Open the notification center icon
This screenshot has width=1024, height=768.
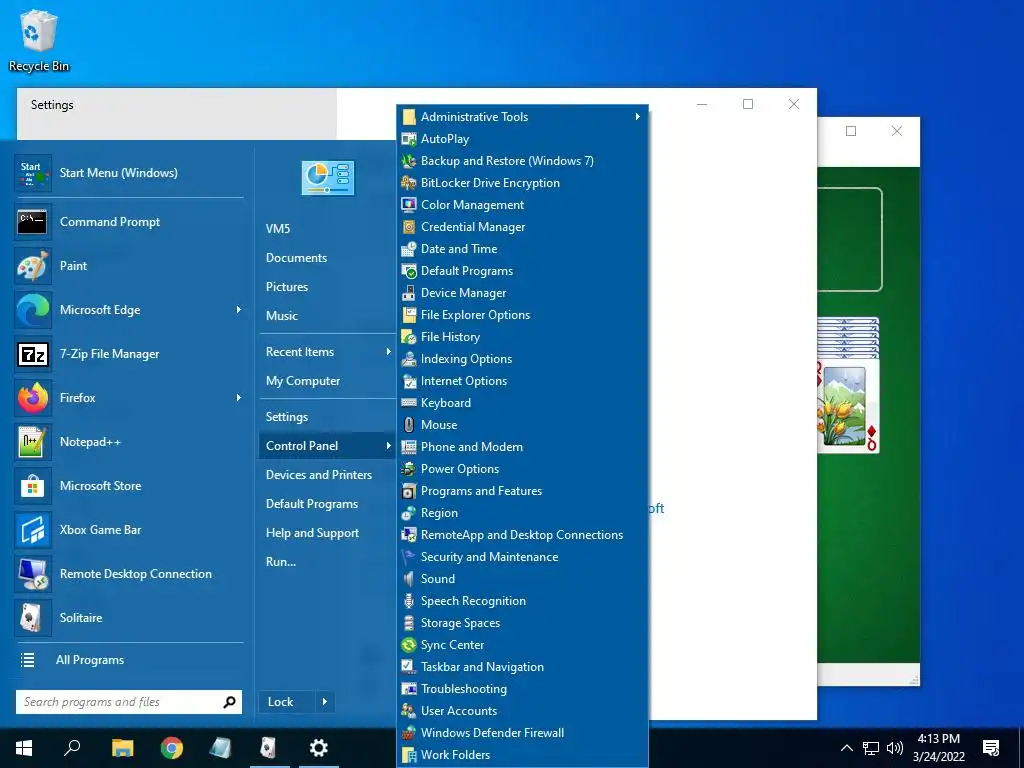coord(991,748)
